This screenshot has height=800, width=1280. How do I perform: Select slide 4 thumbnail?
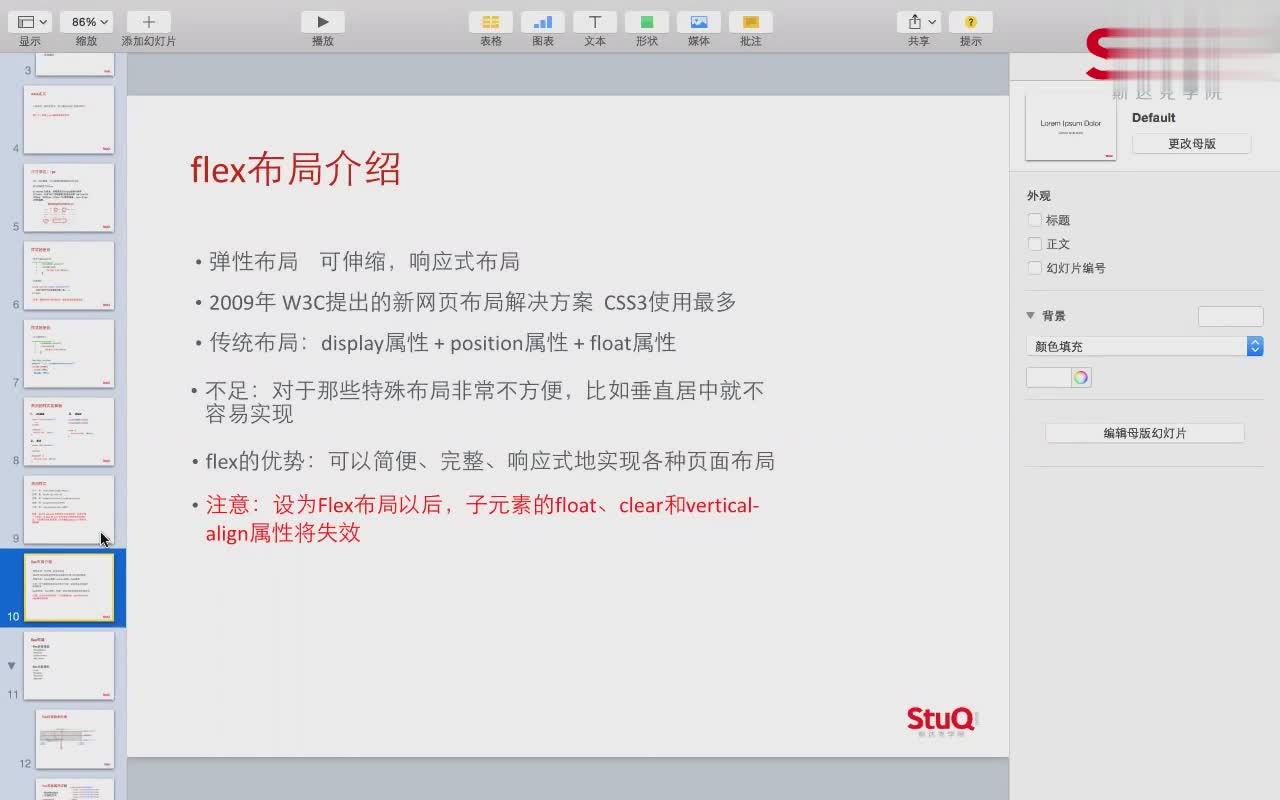click(x=69, y=119)
